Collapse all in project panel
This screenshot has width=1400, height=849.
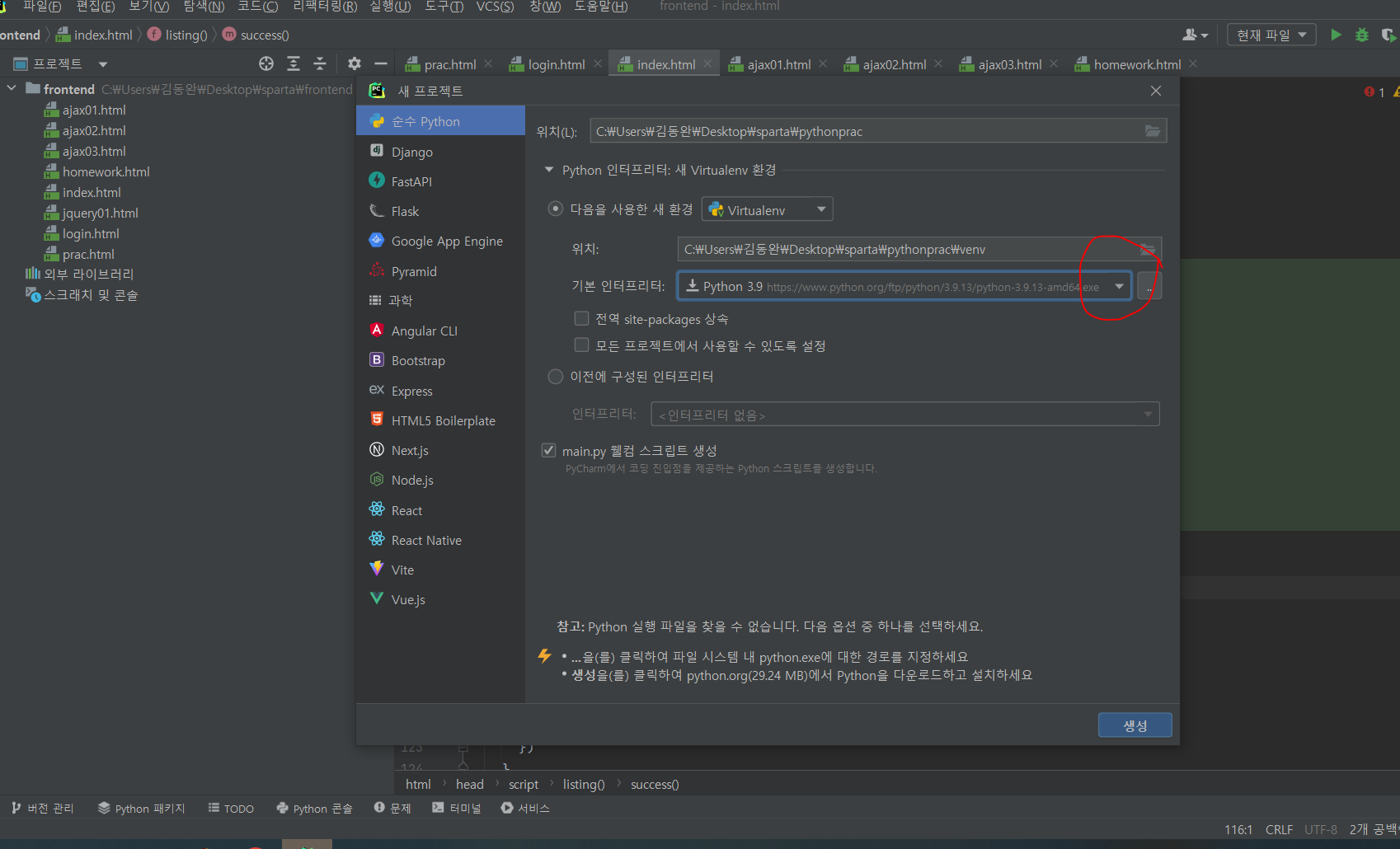[320, 63]
